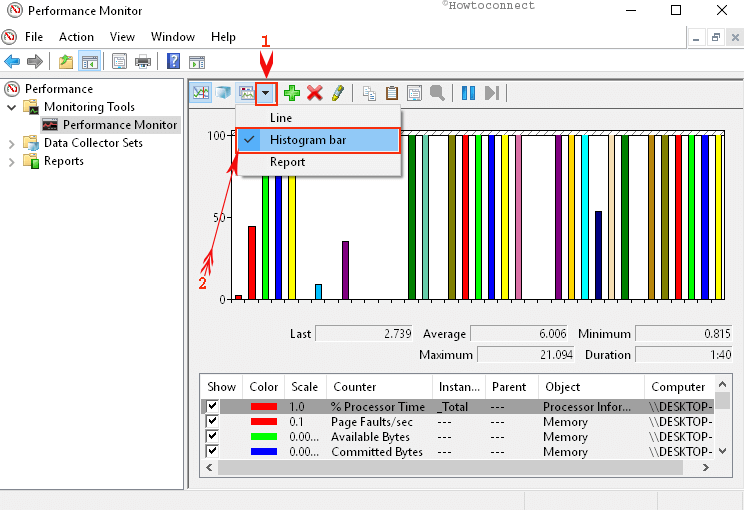Uncheck Show for Page Faults/sec
This screenshot has height=510, width=744.
tap(212, 421)
